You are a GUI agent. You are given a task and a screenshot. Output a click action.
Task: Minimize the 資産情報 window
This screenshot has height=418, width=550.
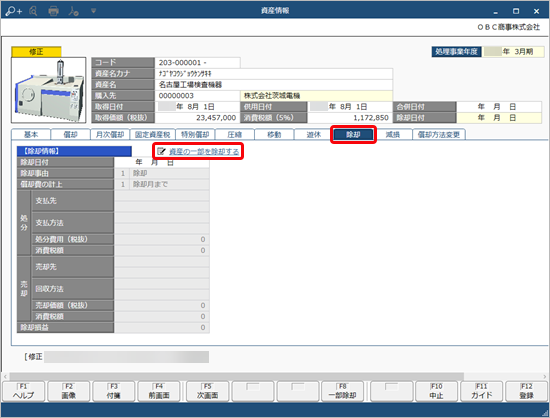(x=495, y=12)
